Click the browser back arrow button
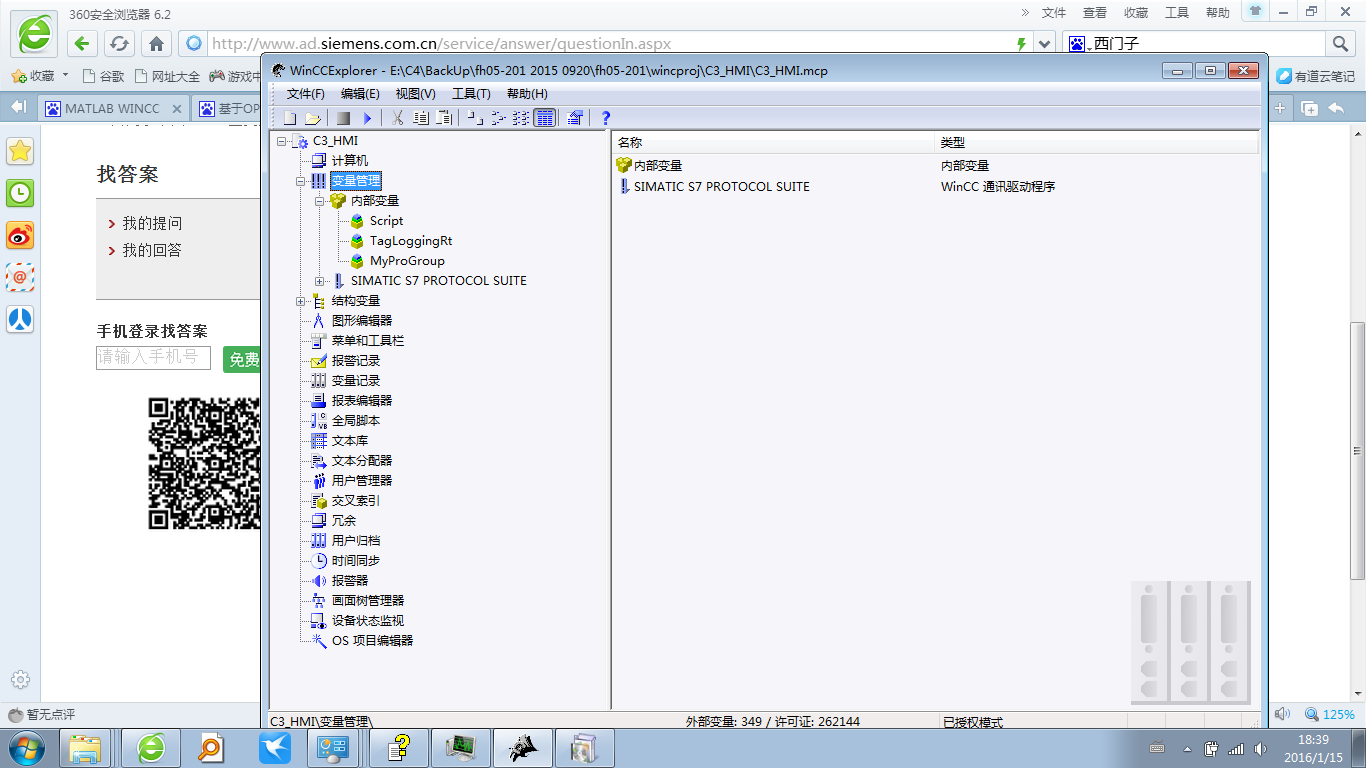 (83, 44)
